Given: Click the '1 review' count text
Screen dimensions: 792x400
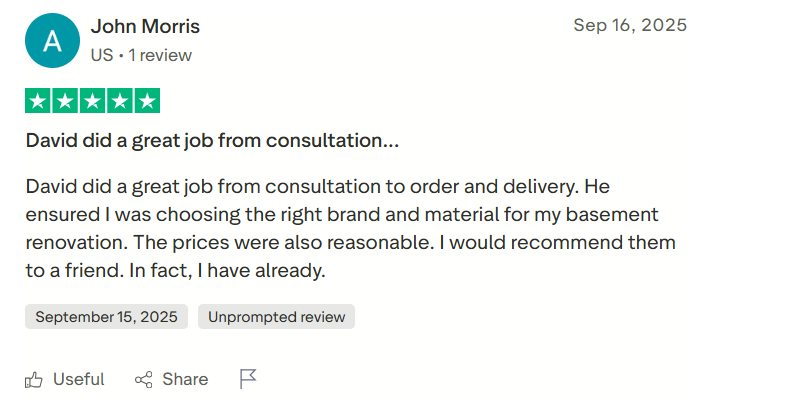Looking at the screenshot, I should click(160, 55).
